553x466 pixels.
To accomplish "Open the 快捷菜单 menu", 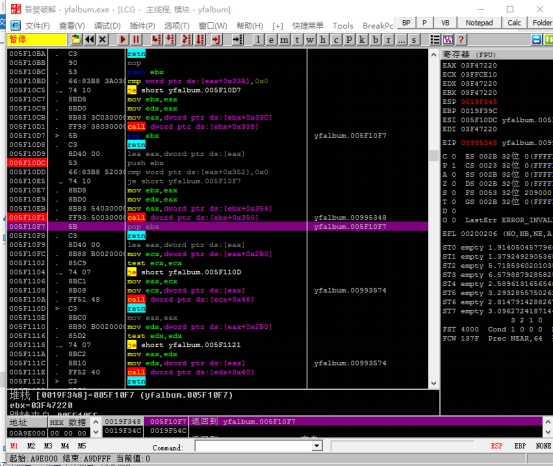I will [x=308, y=26].
